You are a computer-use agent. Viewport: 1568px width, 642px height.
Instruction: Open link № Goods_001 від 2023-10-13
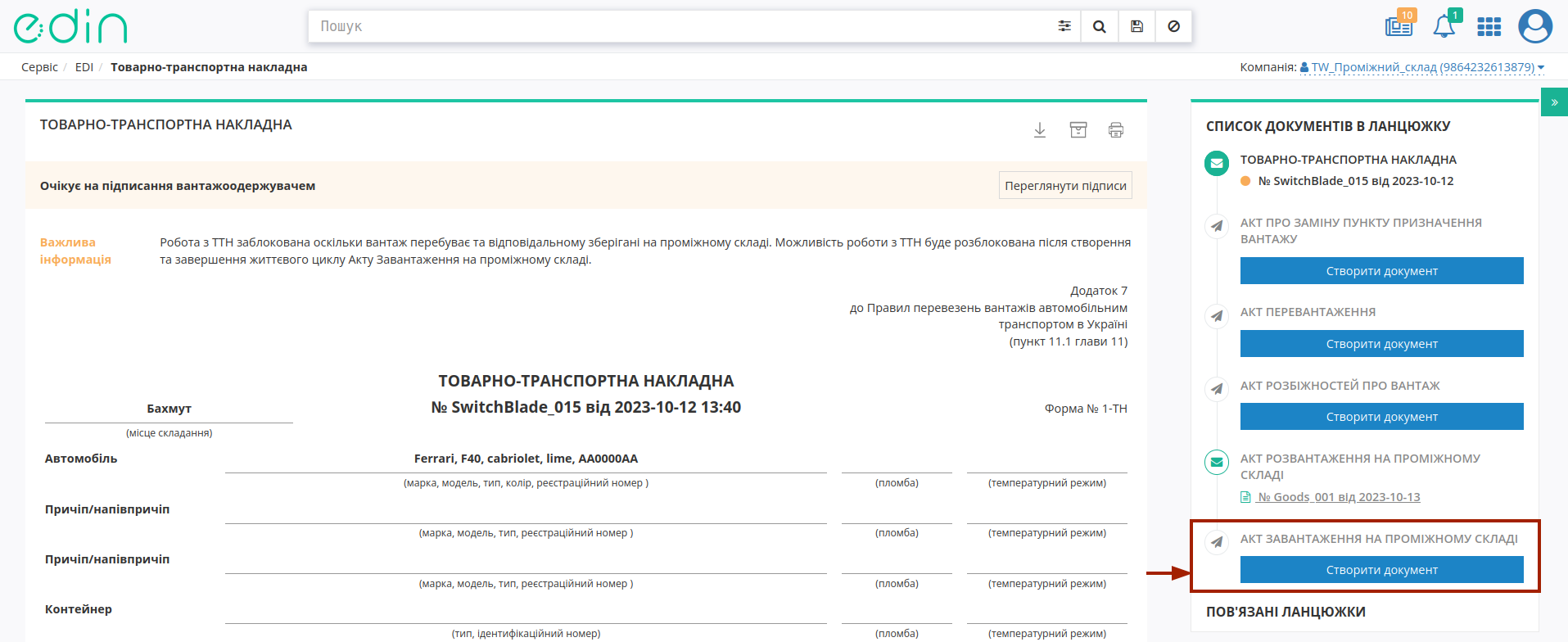click(1339, 497)
